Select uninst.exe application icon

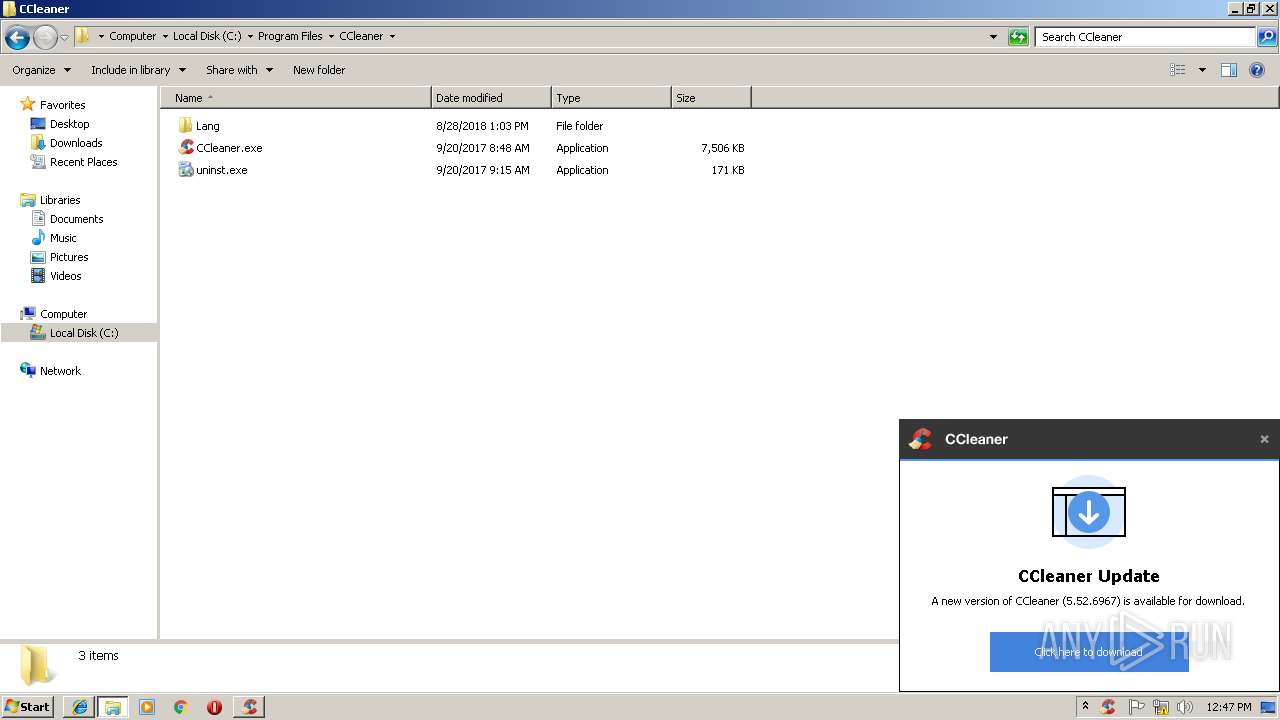pyautogui.click(x=185, y=170)
